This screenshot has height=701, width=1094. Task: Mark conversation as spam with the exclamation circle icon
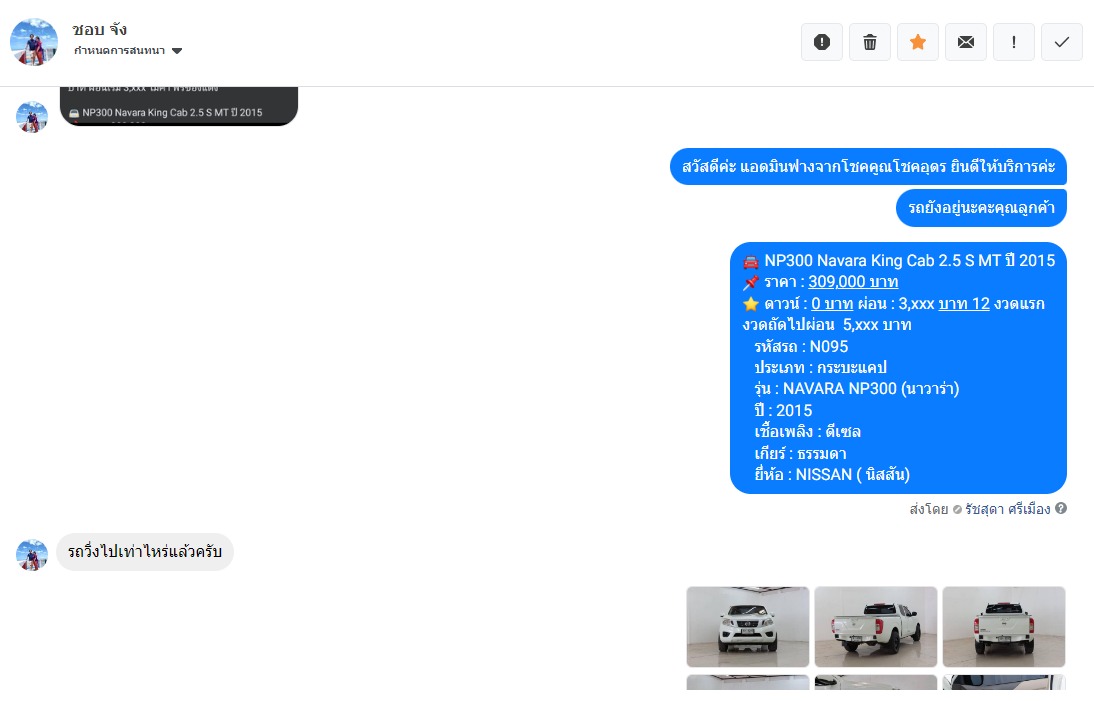tap(822, 43)
